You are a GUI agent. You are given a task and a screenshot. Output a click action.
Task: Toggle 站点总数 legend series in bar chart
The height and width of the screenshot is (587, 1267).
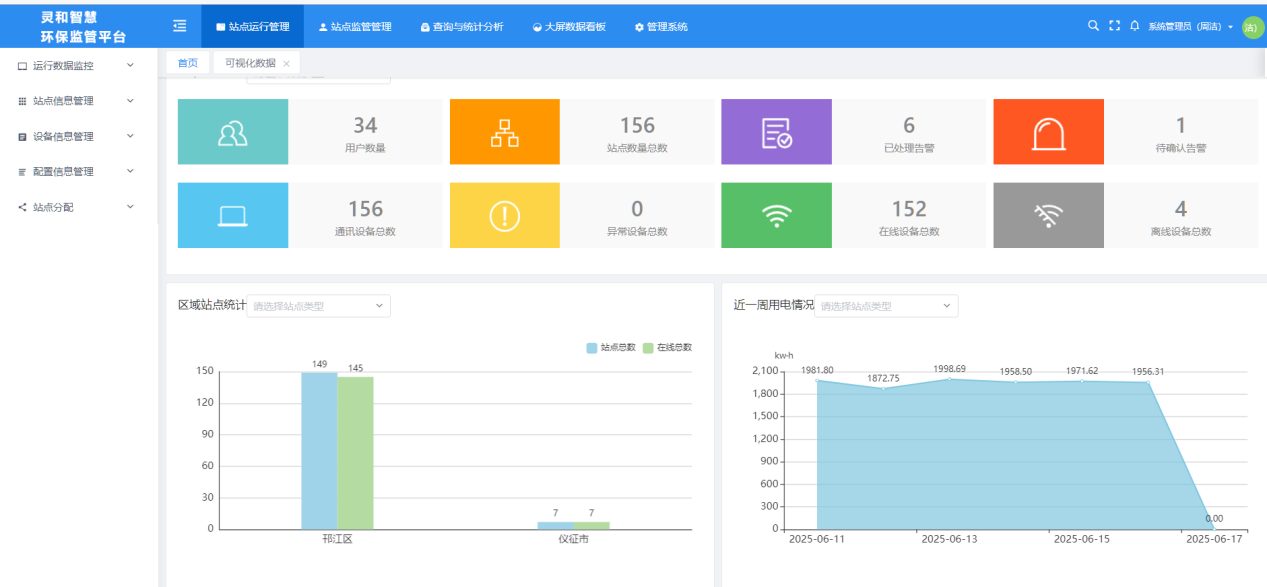point(611,347)
